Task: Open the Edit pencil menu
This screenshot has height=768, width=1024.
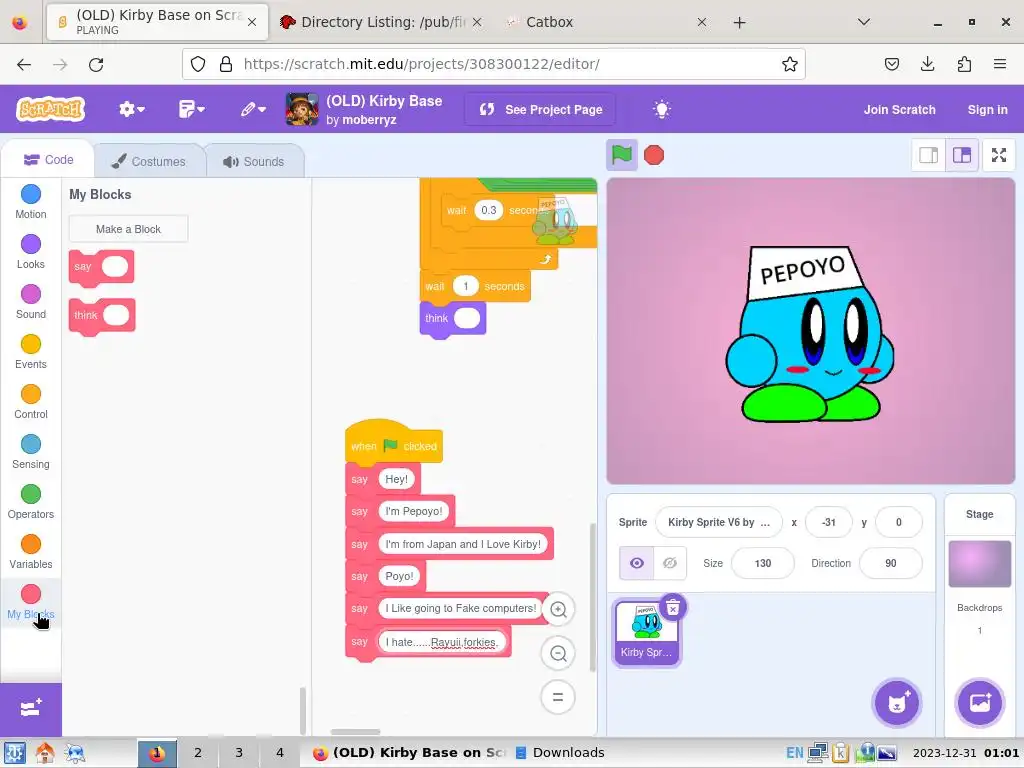Action: pyautogui.click(x=253, y=109)
